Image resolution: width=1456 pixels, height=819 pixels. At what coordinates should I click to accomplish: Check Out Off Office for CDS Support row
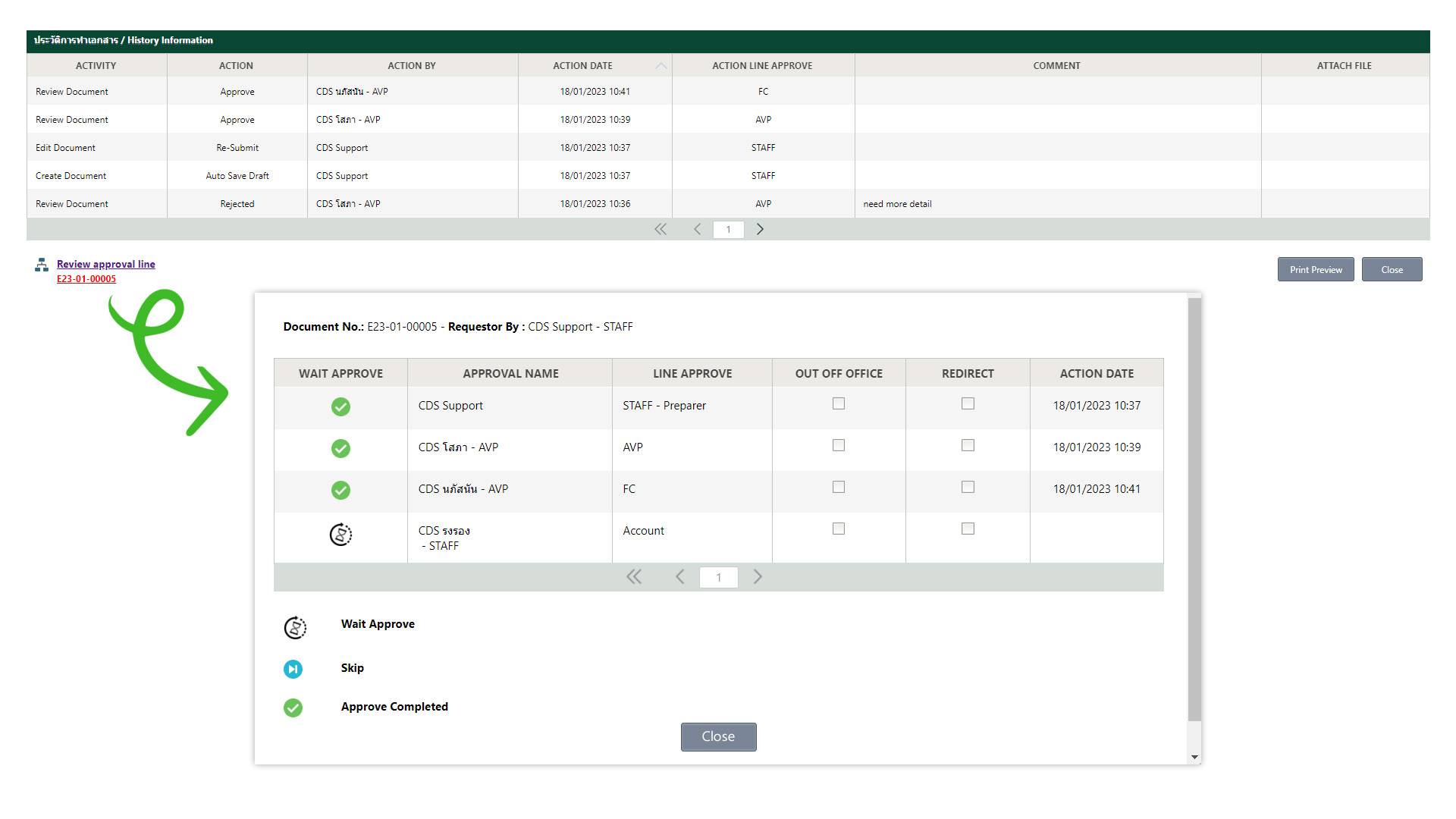coord(839,403)
